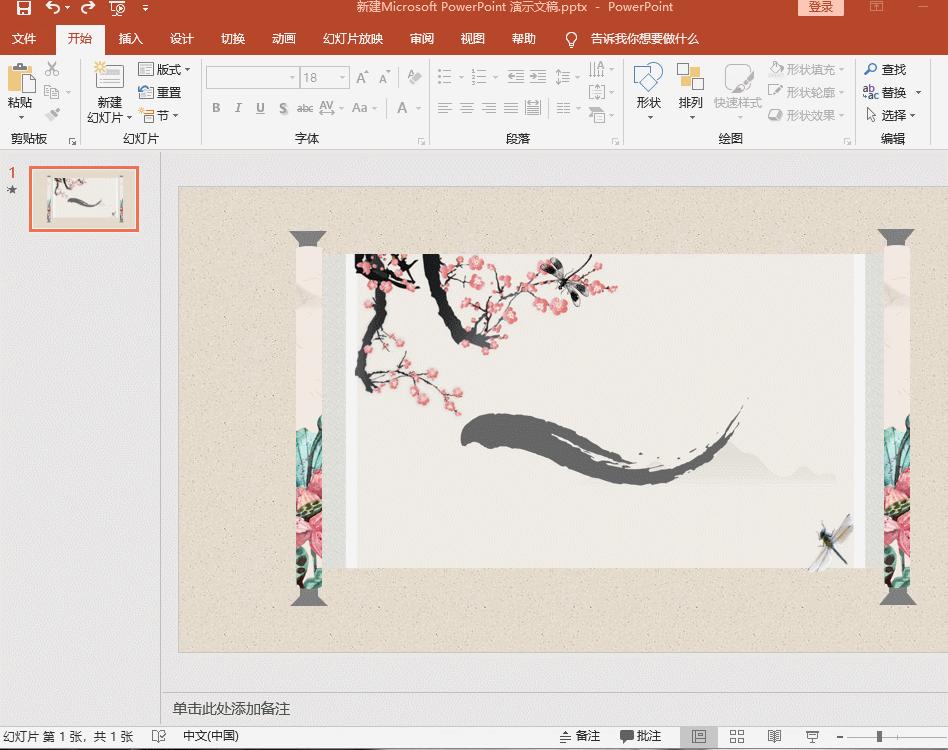Toggle italic formatting
This screenshot has width=948, height=750.
tap(238, 108)
